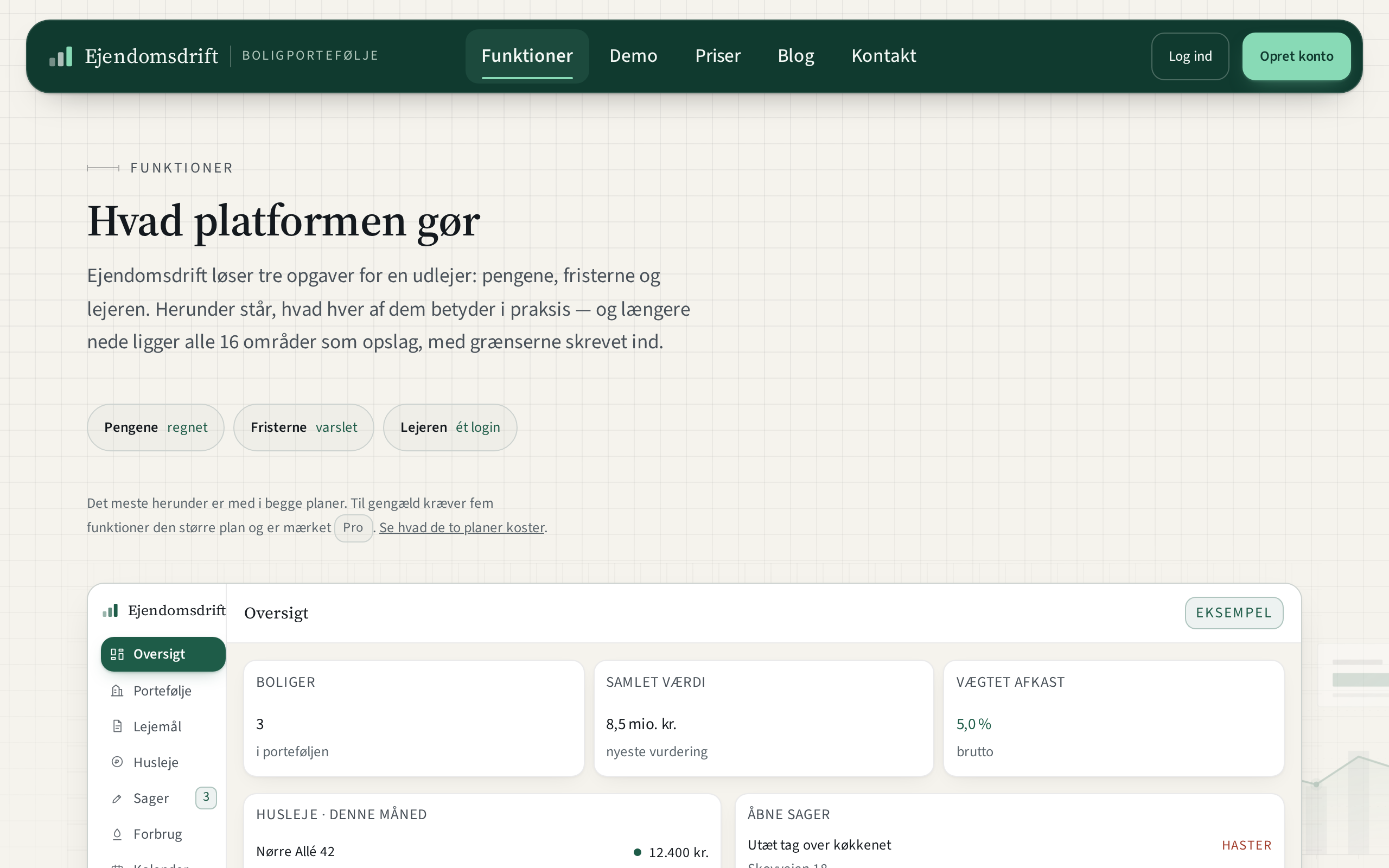This screenshot has height=868, width=1389.
Task: Click the green status dot beside 12.400 kr.
Action: click(x=637, y=852)
